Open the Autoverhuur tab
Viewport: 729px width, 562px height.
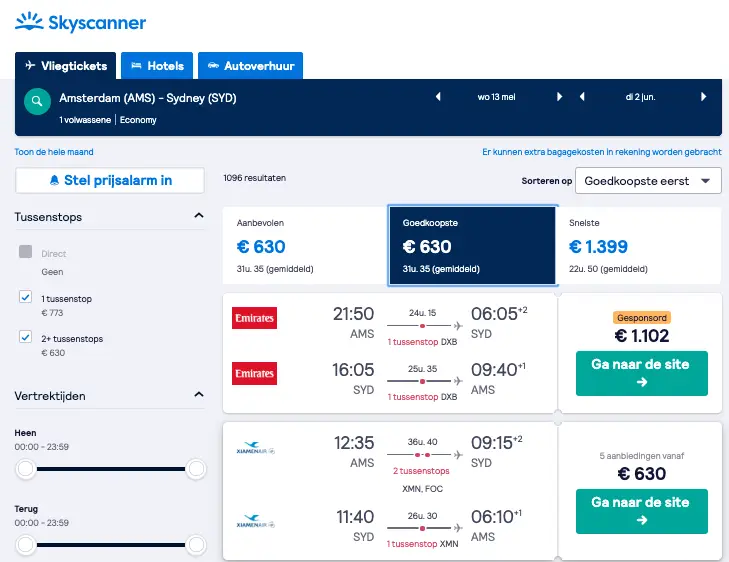pos(251,66)
